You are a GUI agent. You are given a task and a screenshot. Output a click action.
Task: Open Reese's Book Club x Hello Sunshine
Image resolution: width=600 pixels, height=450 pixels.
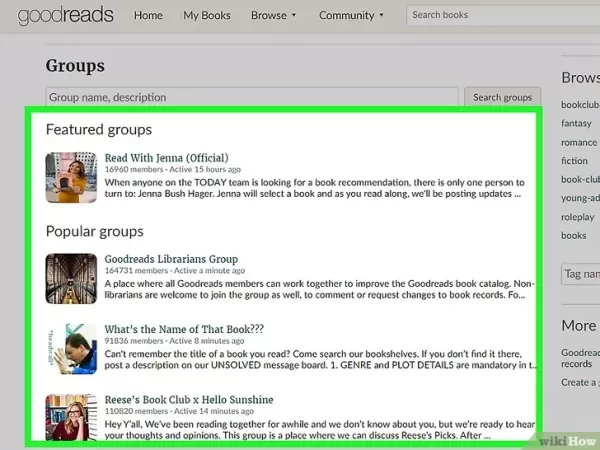(189, 399)
